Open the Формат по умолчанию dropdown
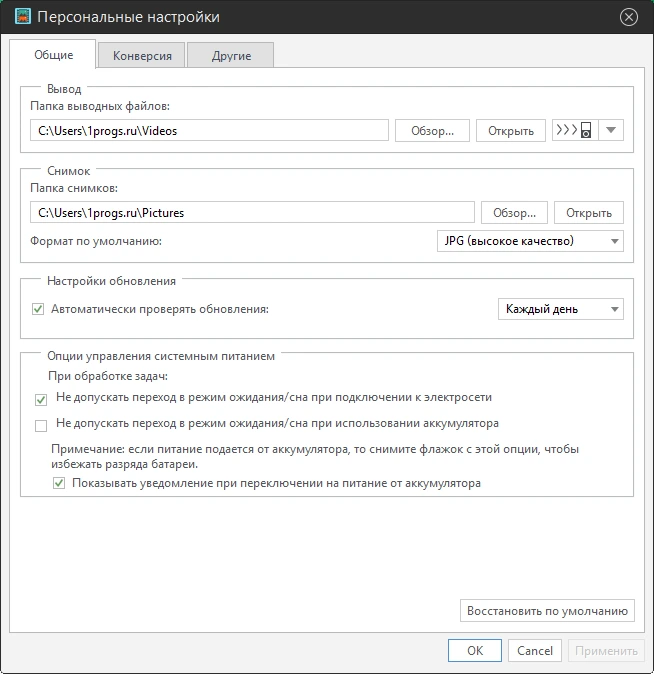The height and width of the screenshot is (674, 654). [x=530, y=241]
